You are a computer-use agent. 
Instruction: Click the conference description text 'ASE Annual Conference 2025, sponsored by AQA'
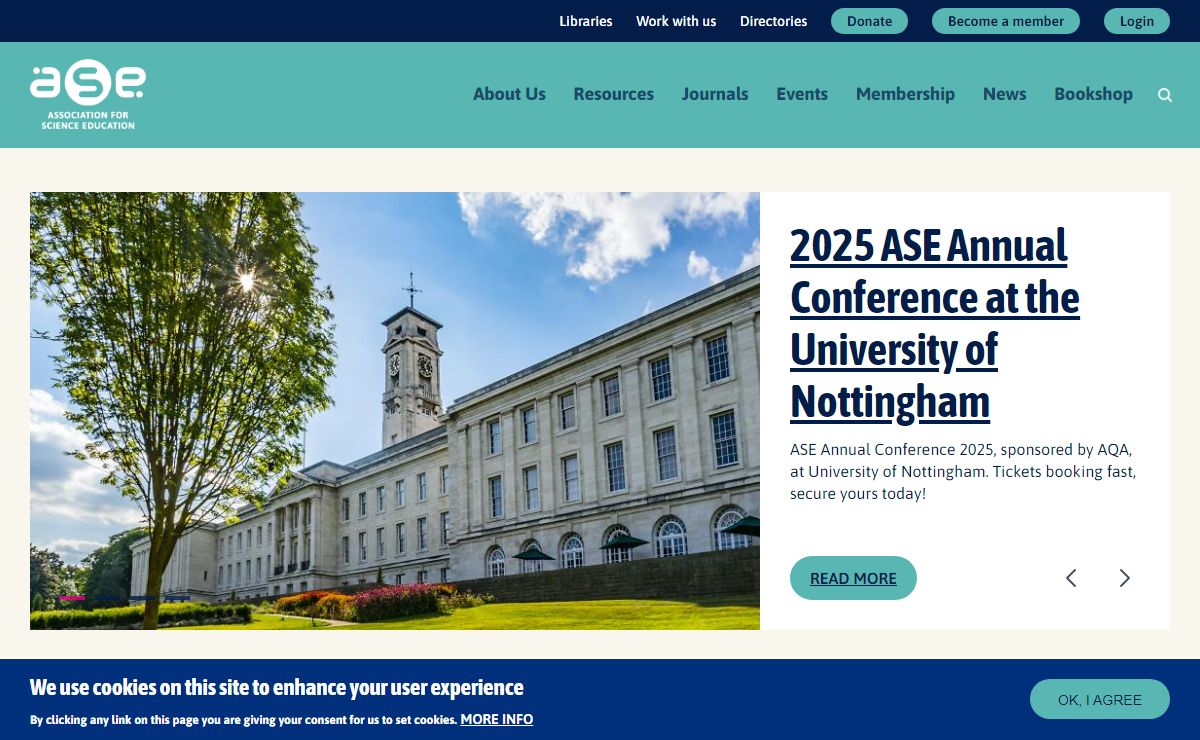[x=961, y=449]
